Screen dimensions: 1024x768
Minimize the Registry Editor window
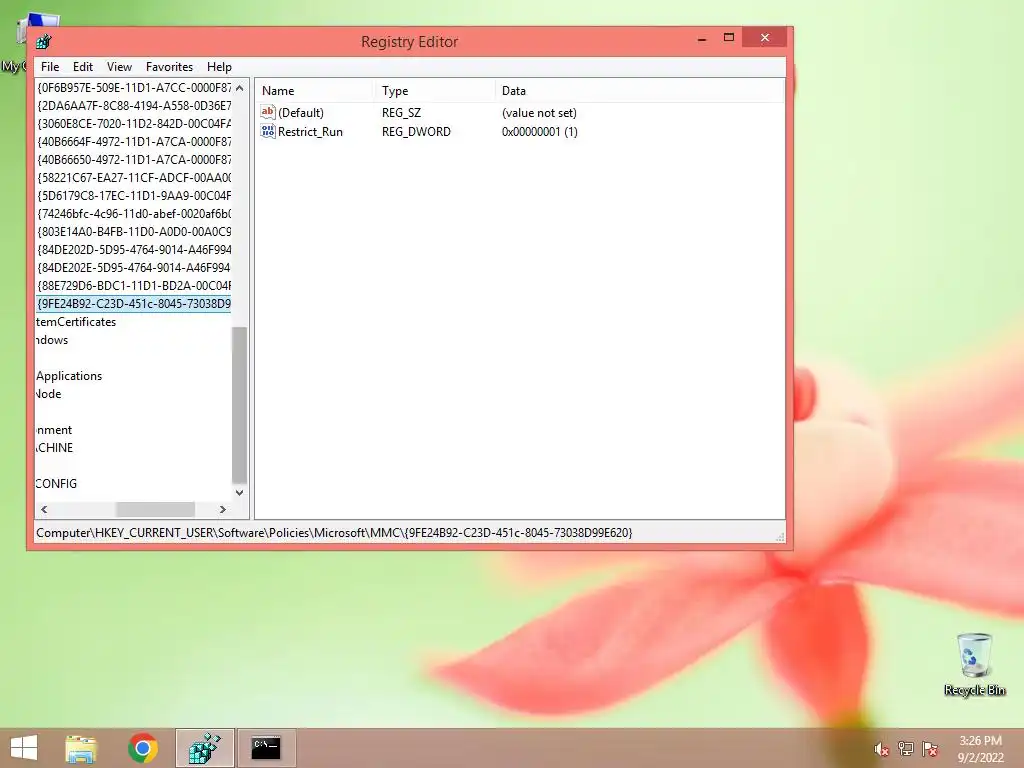(702, 39)
